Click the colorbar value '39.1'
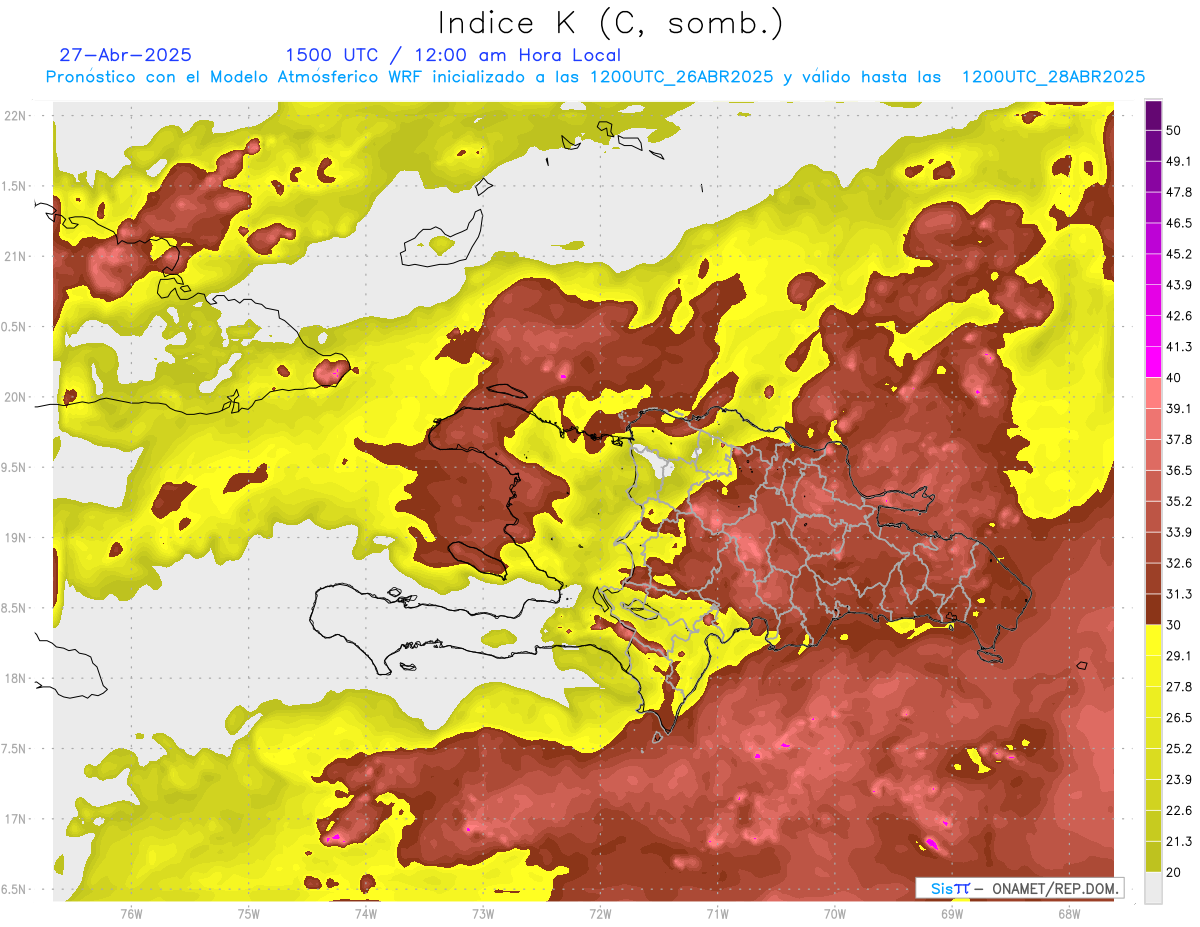1200x927 pixels. point(1179,408)
